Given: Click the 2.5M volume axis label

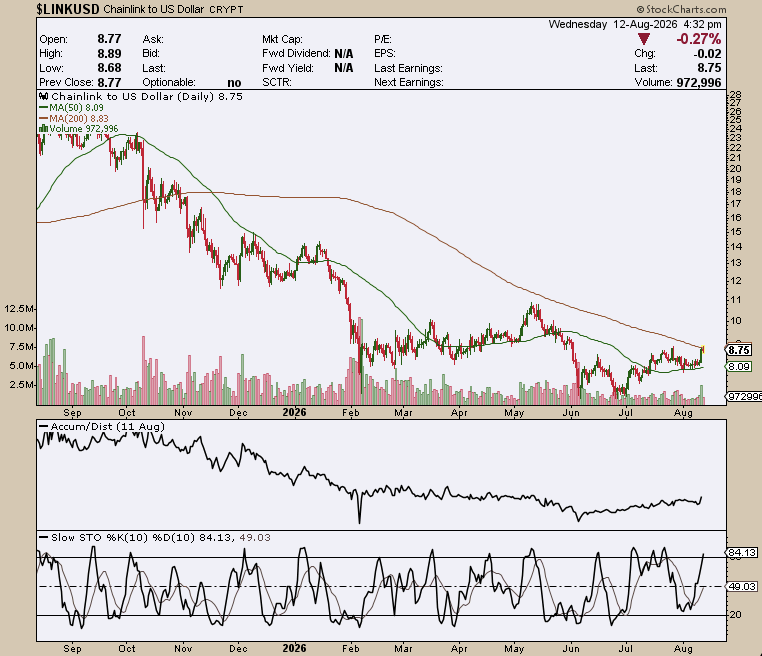Looking at the screenshot, I should point(21,384).
